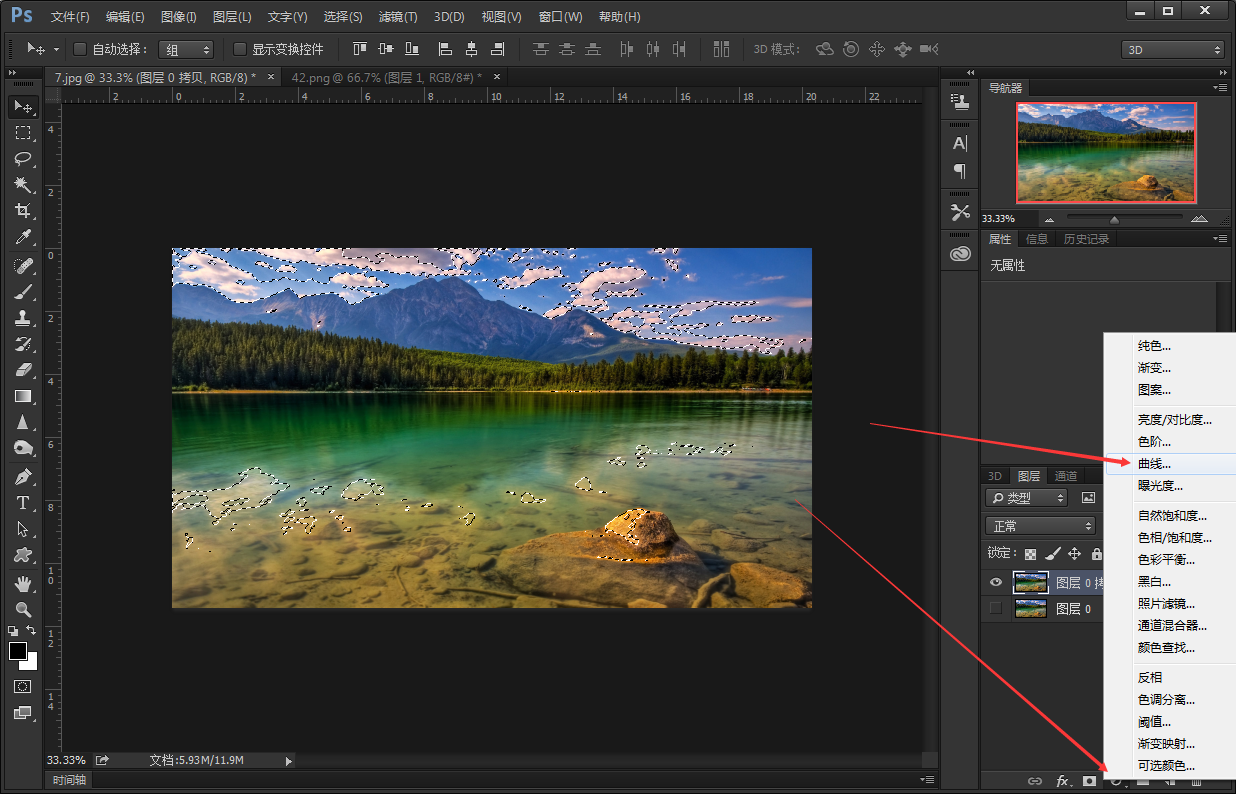Select the Horizontal Type tool
Viewport: 1236px width, 794px height.
[23, 503]
